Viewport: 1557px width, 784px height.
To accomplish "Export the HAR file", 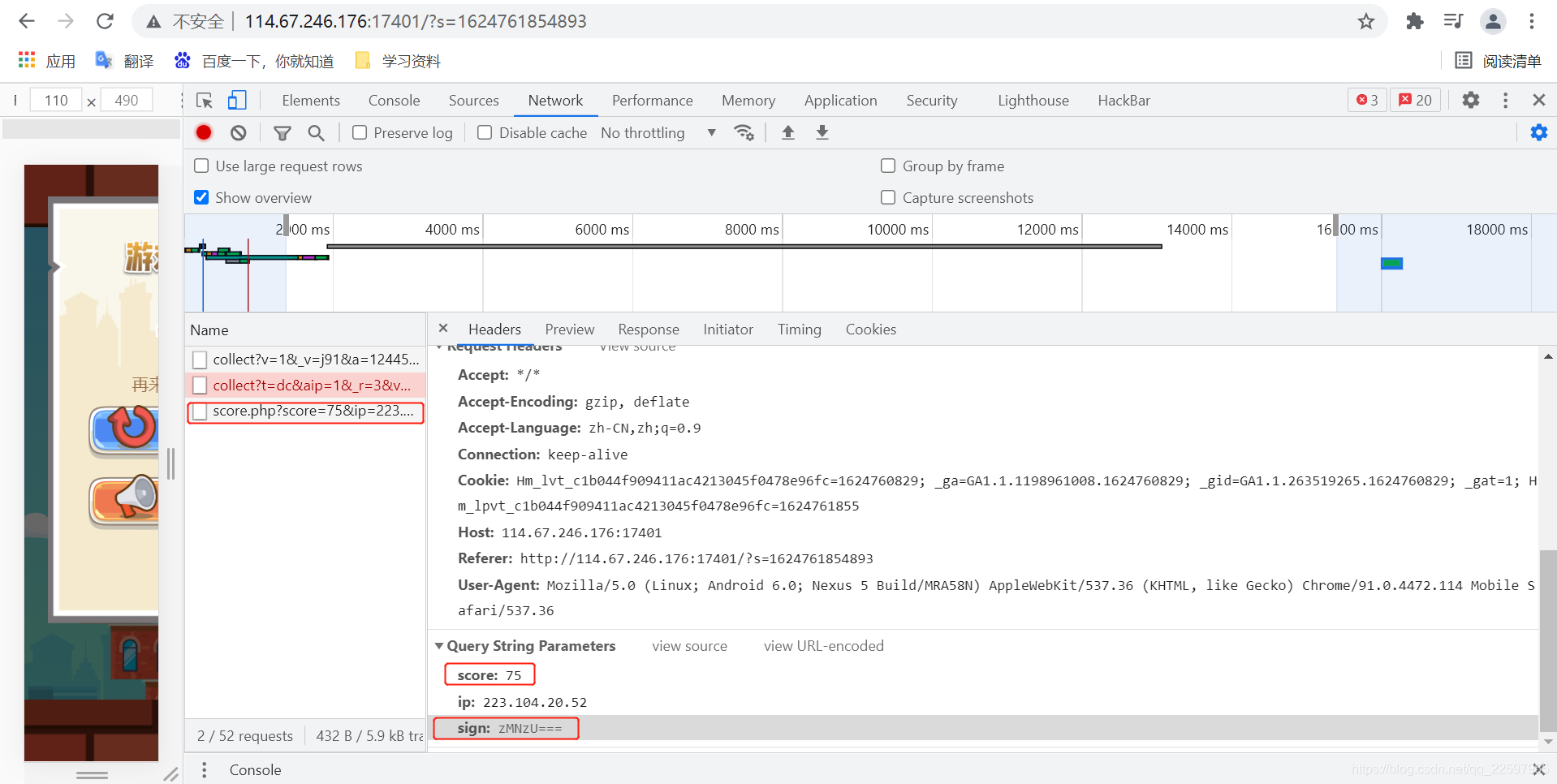I will click(x=822, y=132).
